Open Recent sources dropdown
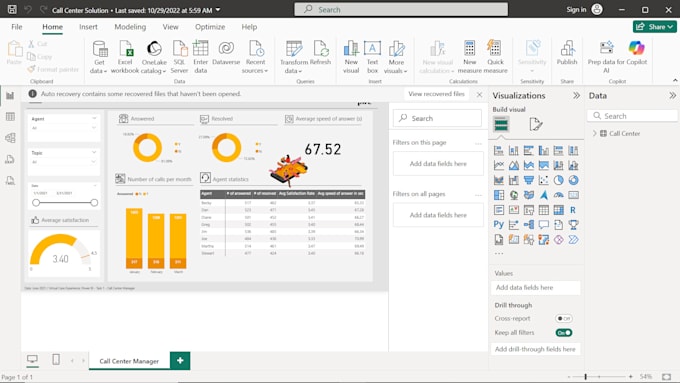Image resolution: width=680 pixels, height=383 pixels. (255, 57)
